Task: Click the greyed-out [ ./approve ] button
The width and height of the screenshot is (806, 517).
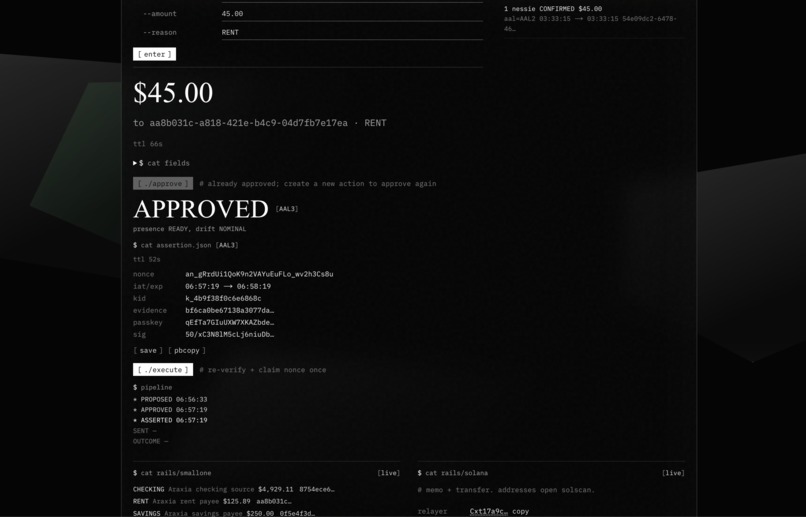Action: pos(163,183)
